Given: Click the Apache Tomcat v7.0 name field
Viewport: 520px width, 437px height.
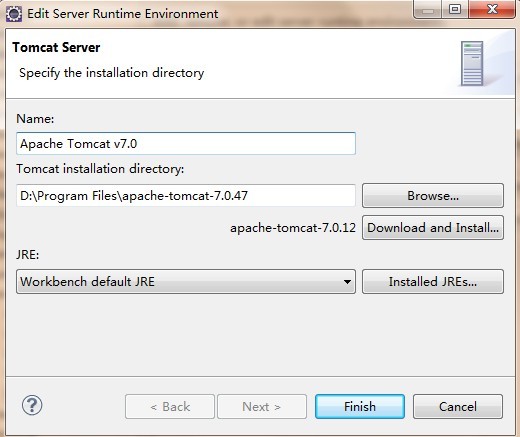Looking at the screenshot, I should click(x=186, y=143).
